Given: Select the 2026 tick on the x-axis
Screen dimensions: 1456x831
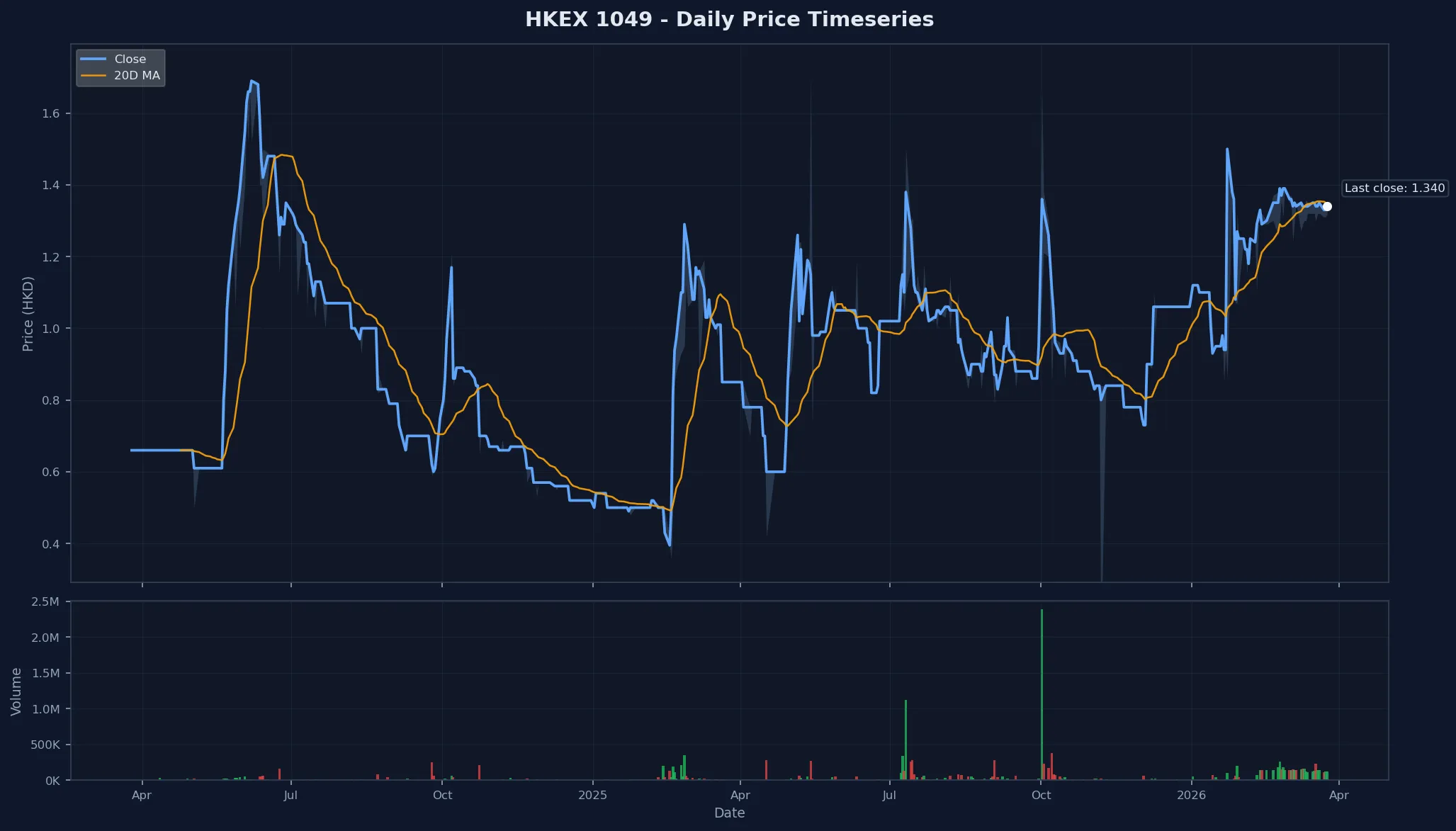Looking at the screenshot, I should [1192, 795].
